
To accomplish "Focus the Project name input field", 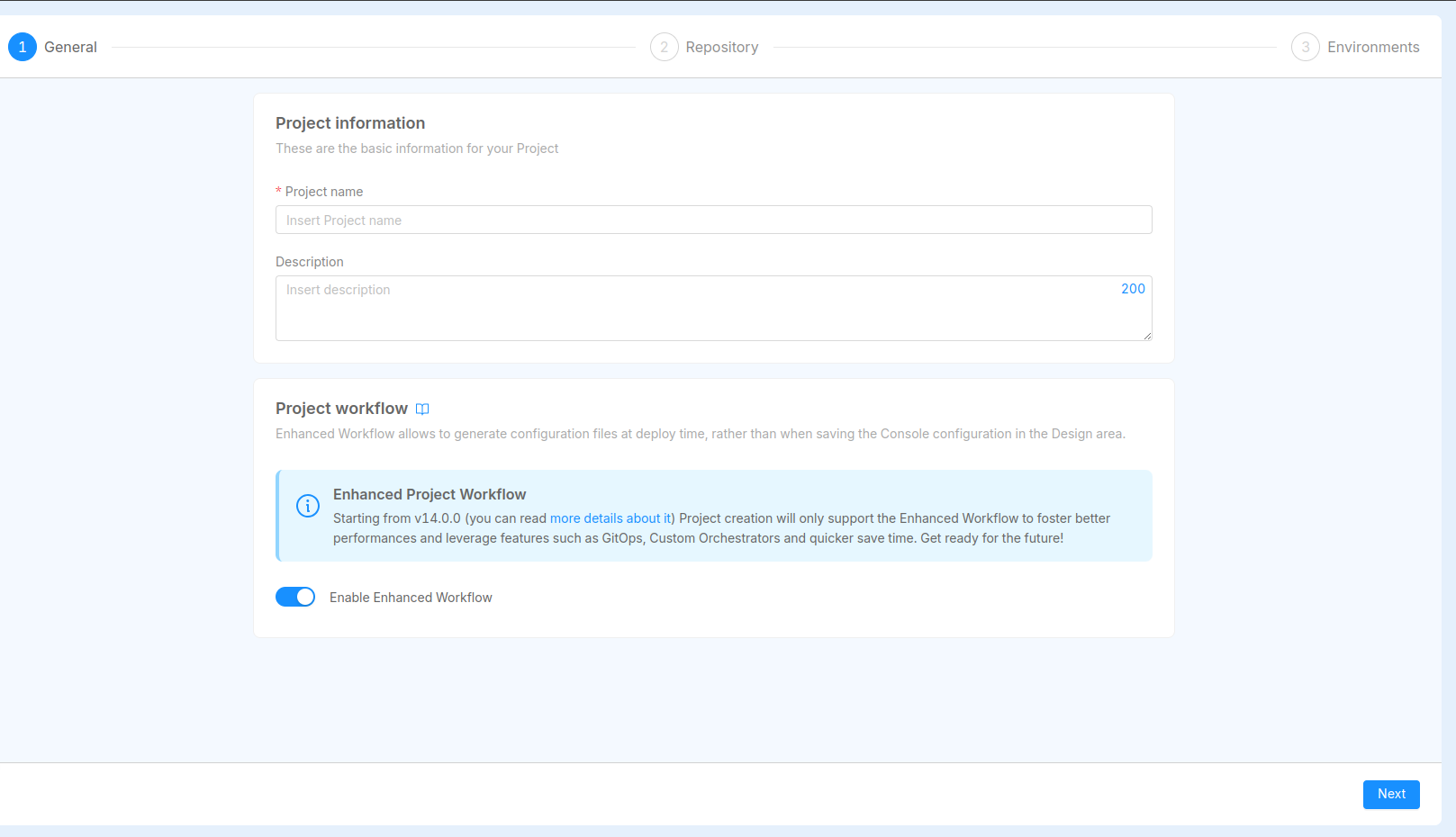I will tap(713, 220).
